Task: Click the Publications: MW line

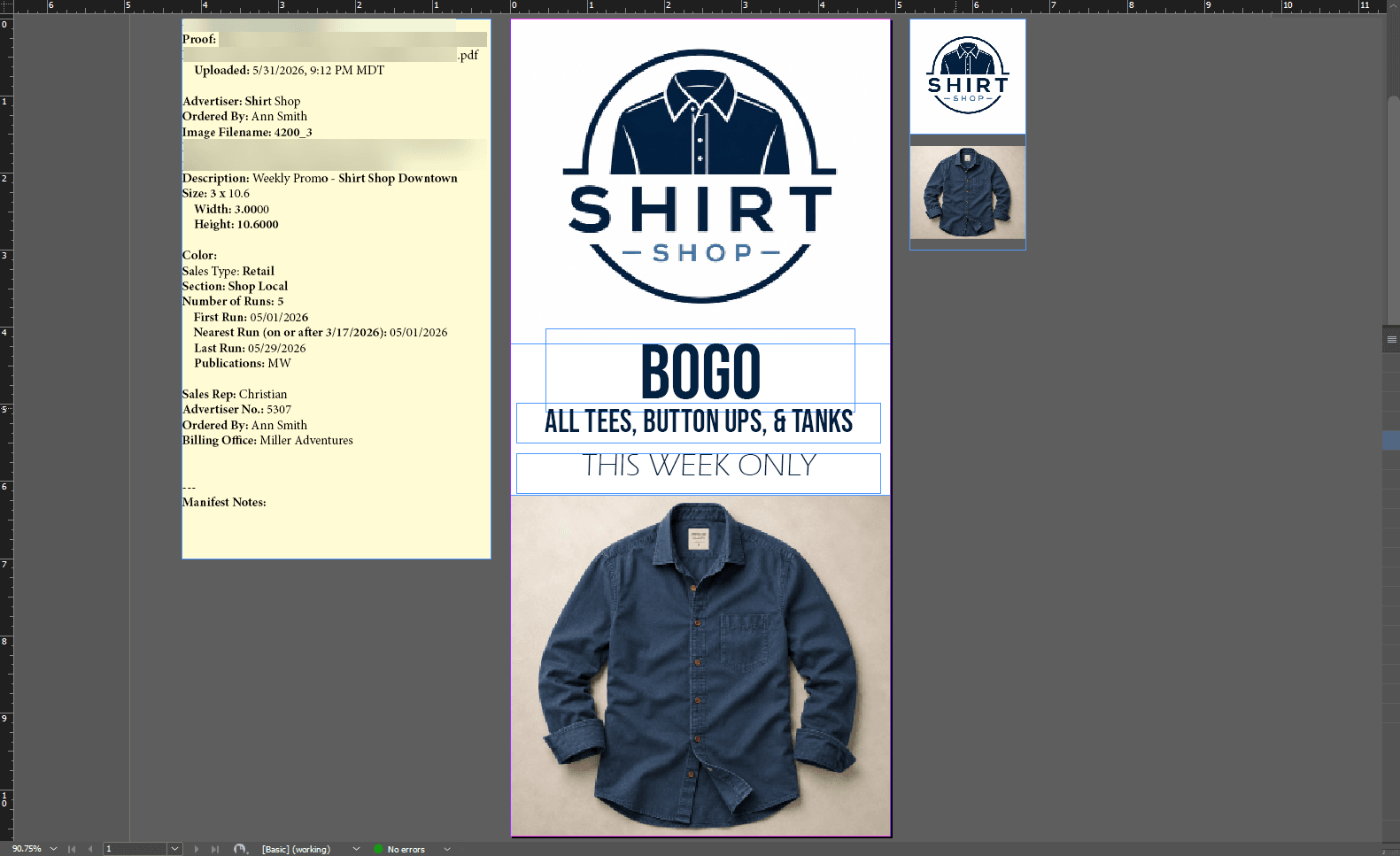Action: (x=243, y=363)
